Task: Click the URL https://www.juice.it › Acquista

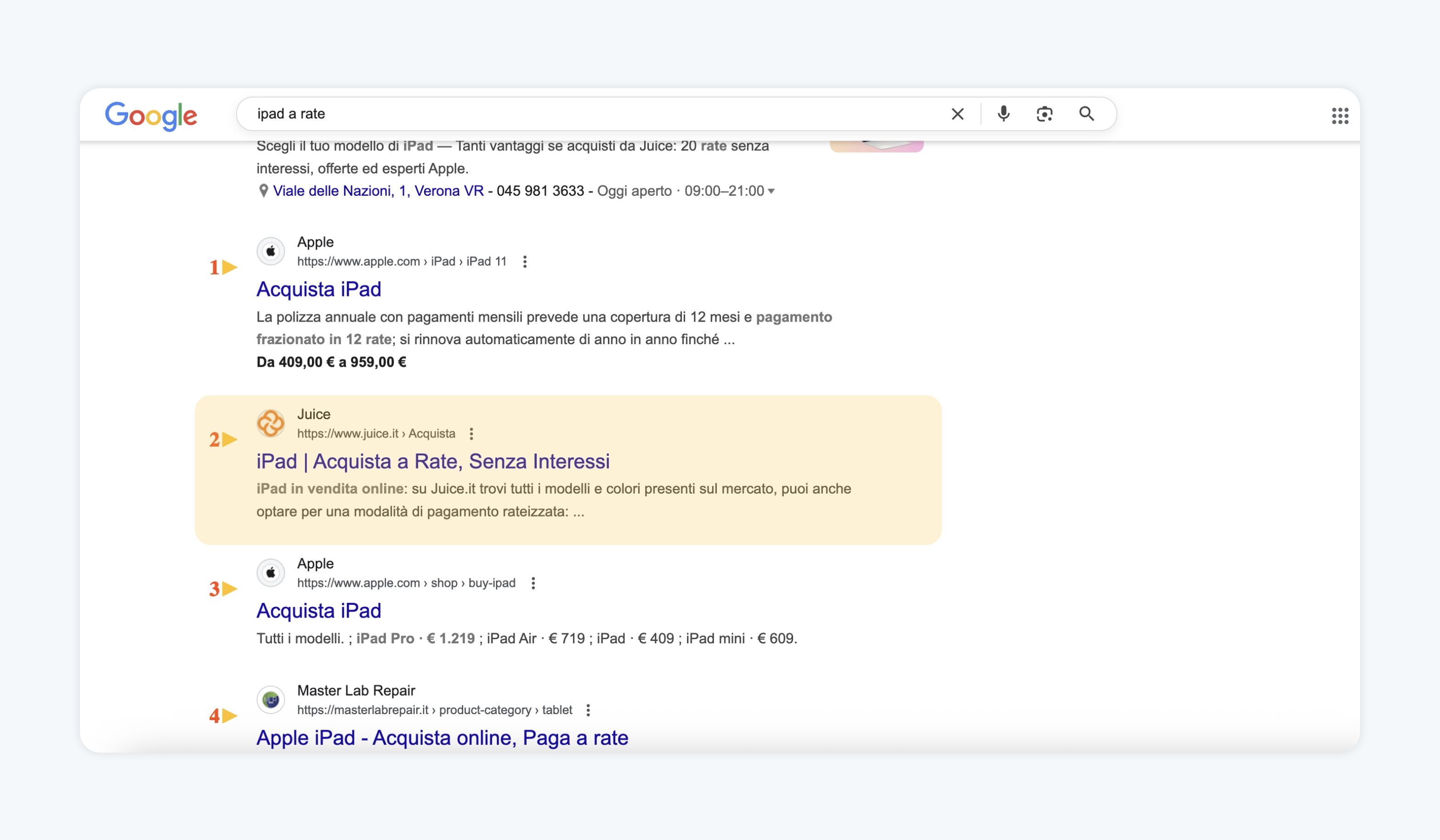Action: click(376, 434)
